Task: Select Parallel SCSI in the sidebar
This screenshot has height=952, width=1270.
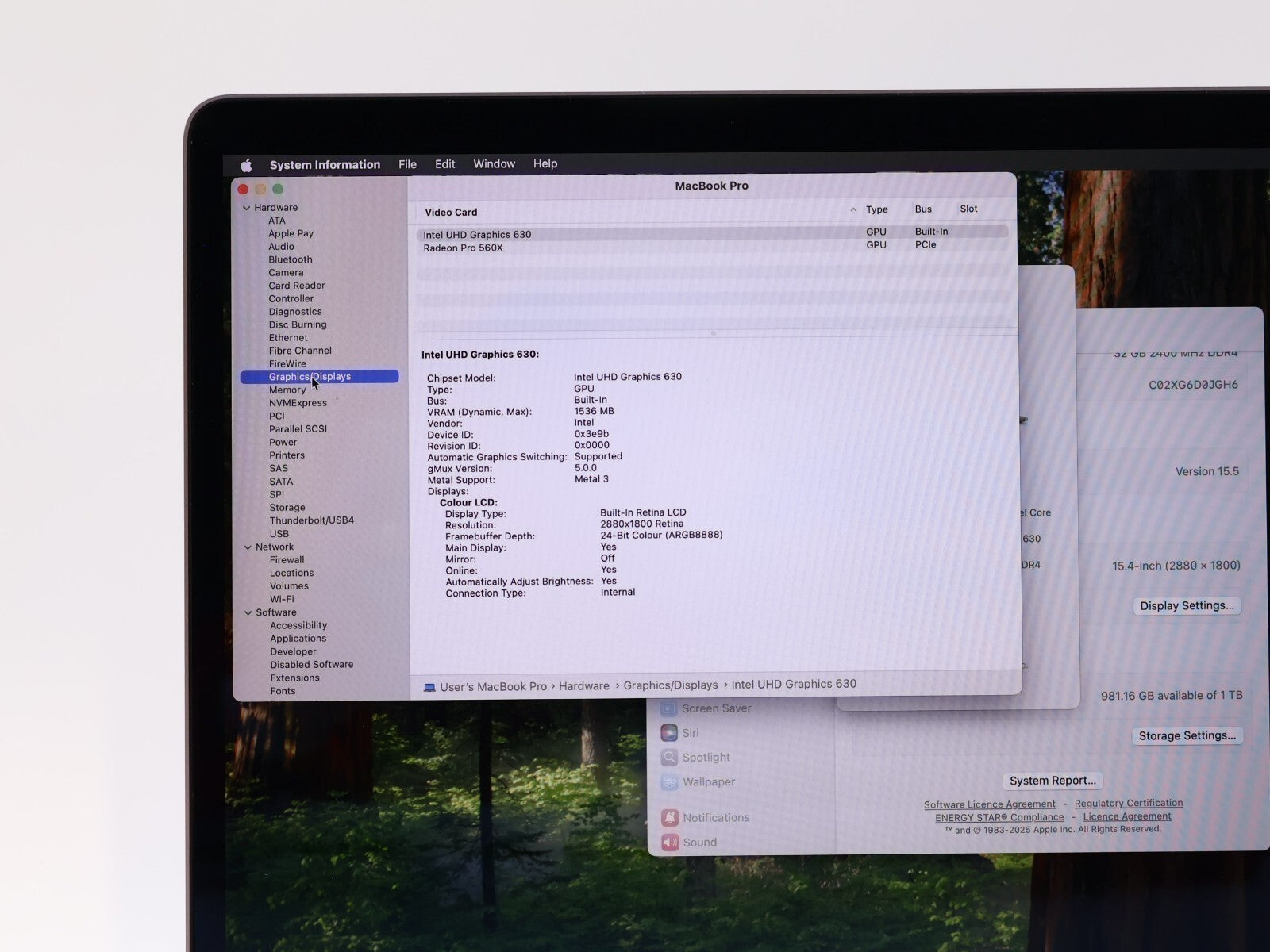Action: point(298,428)
